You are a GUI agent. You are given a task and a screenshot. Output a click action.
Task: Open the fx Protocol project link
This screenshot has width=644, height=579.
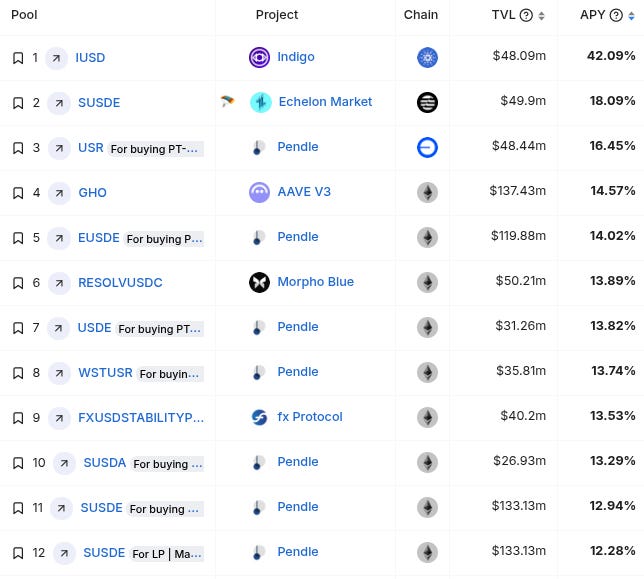point(310,417)
